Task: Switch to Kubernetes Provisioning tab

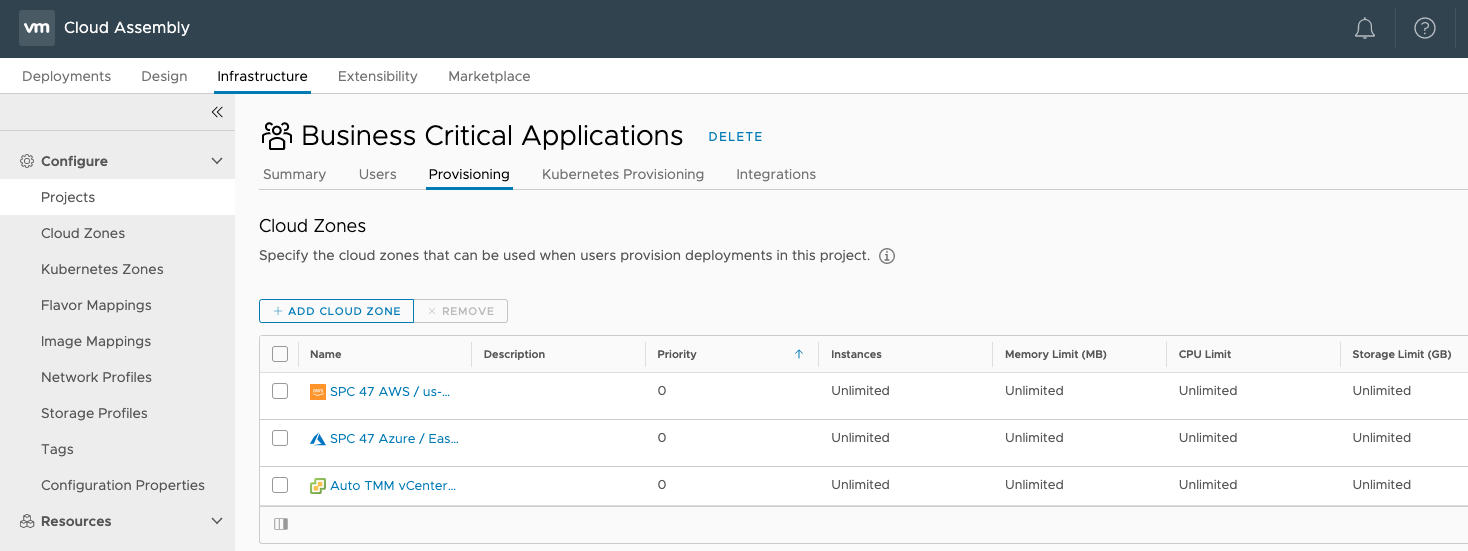Action: point(623,174)
